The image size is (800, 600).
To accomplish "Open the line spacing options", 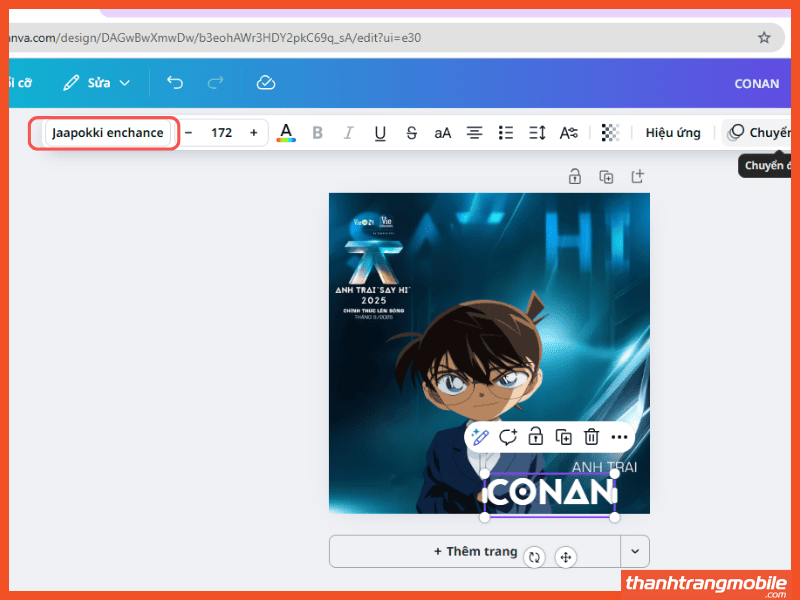I will pos(537,133).
